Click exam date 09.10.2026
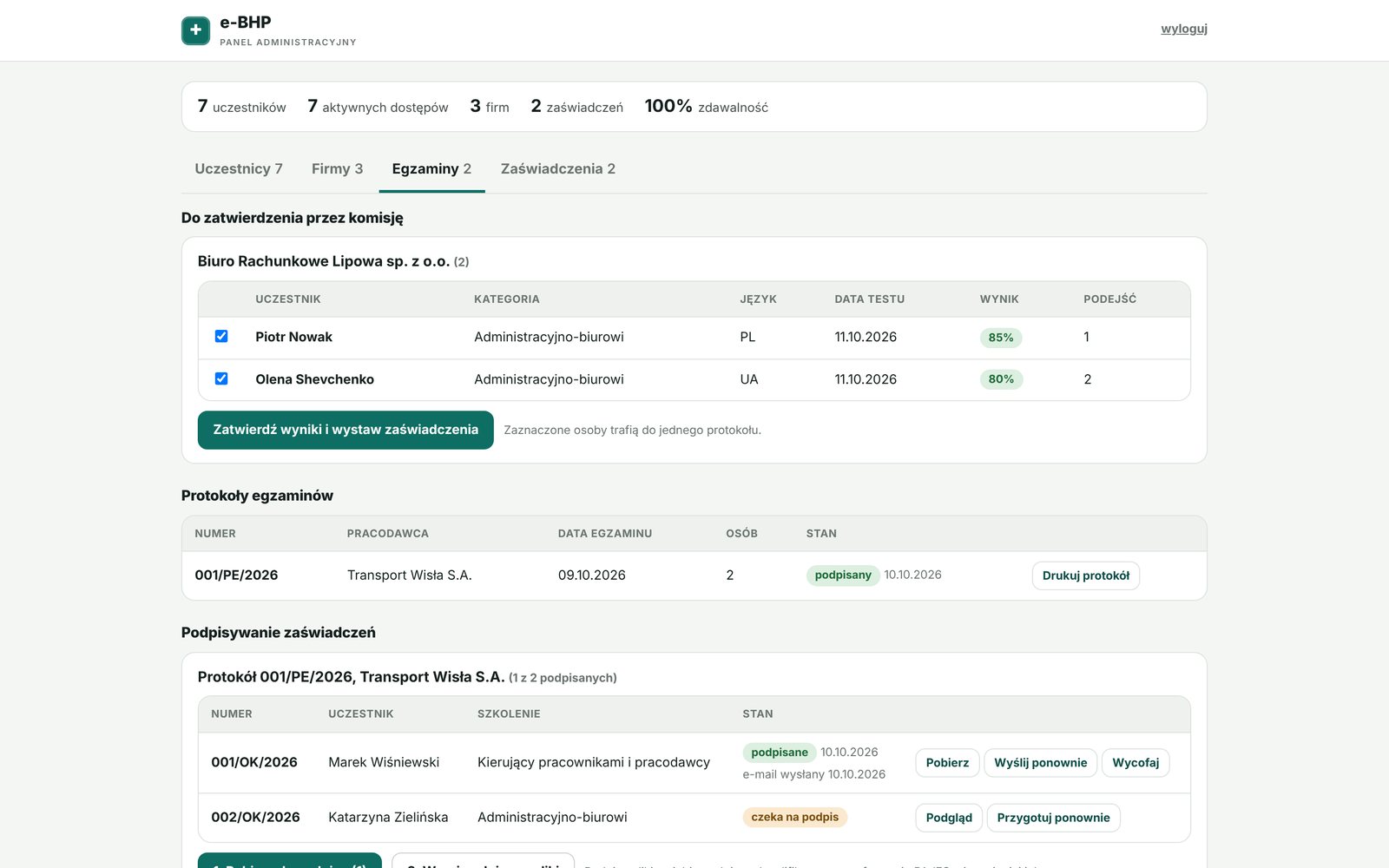 (x=592, y=575)
